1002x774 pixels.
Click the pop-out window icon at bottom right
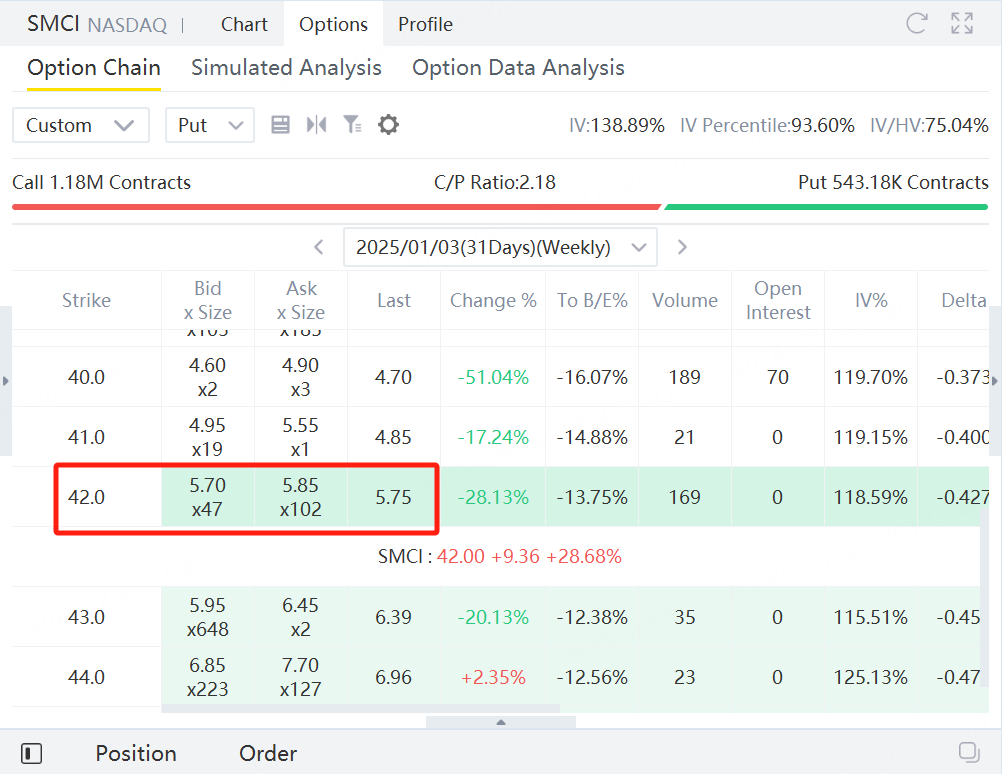pos(968,752)
